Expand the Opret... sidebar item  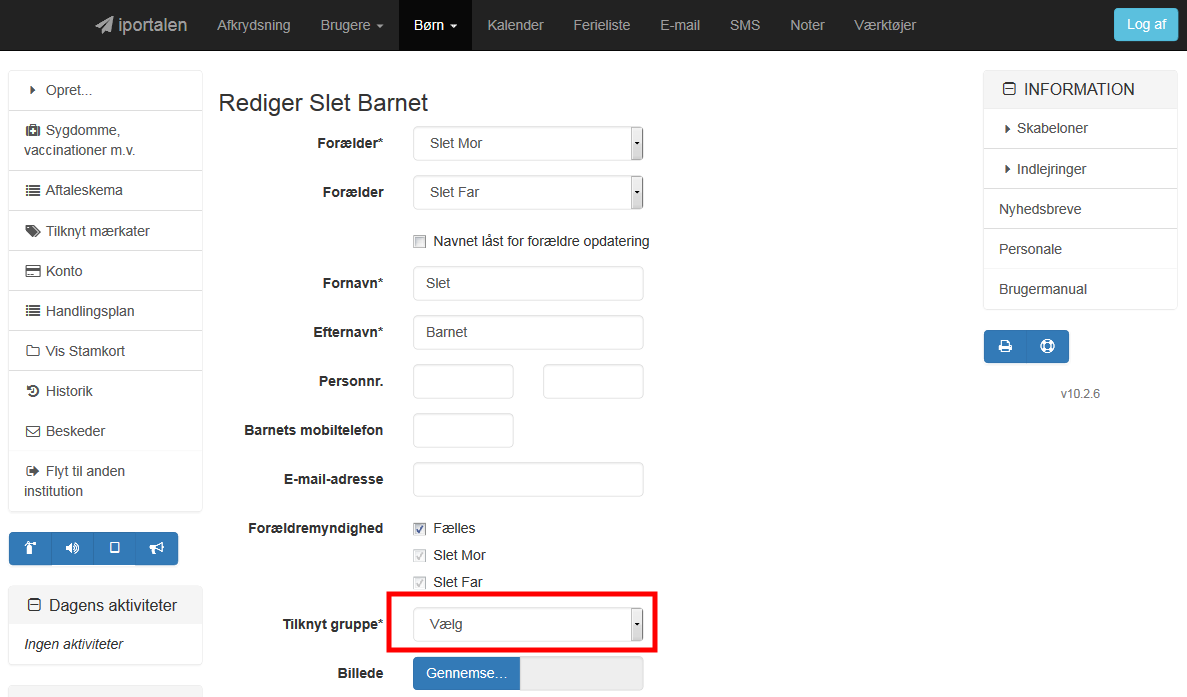pos(105,90)
